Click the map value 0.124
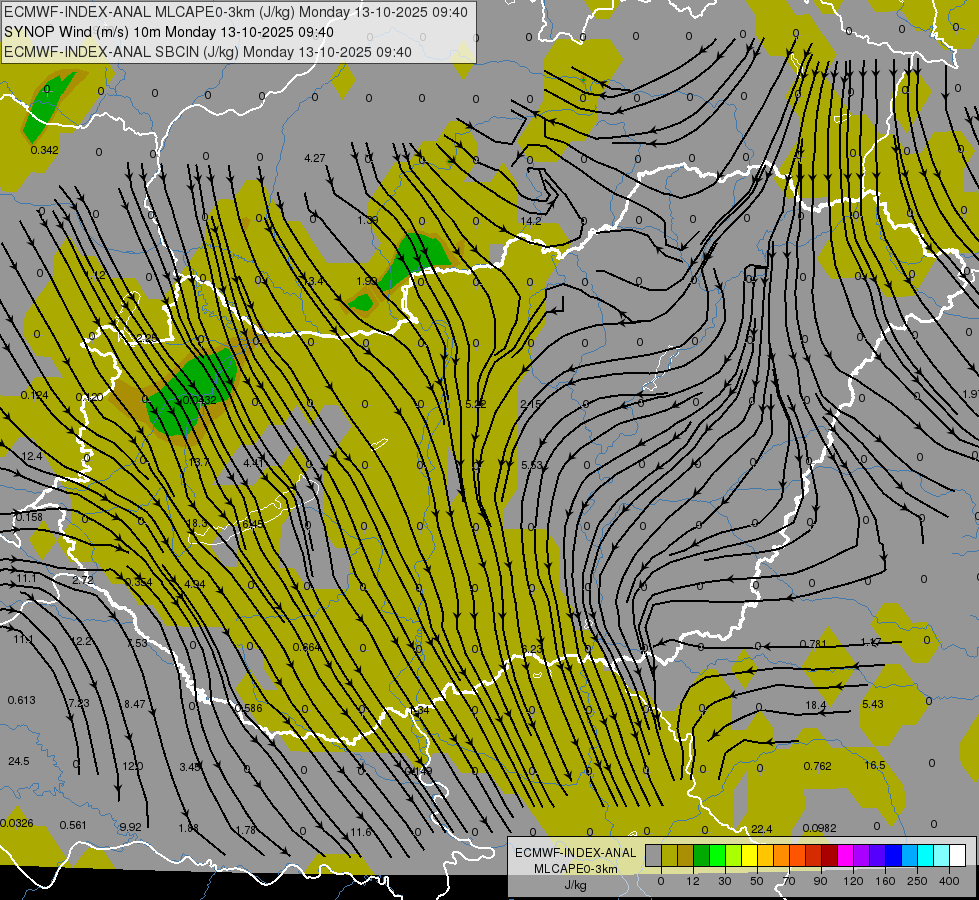 point(34,395)
